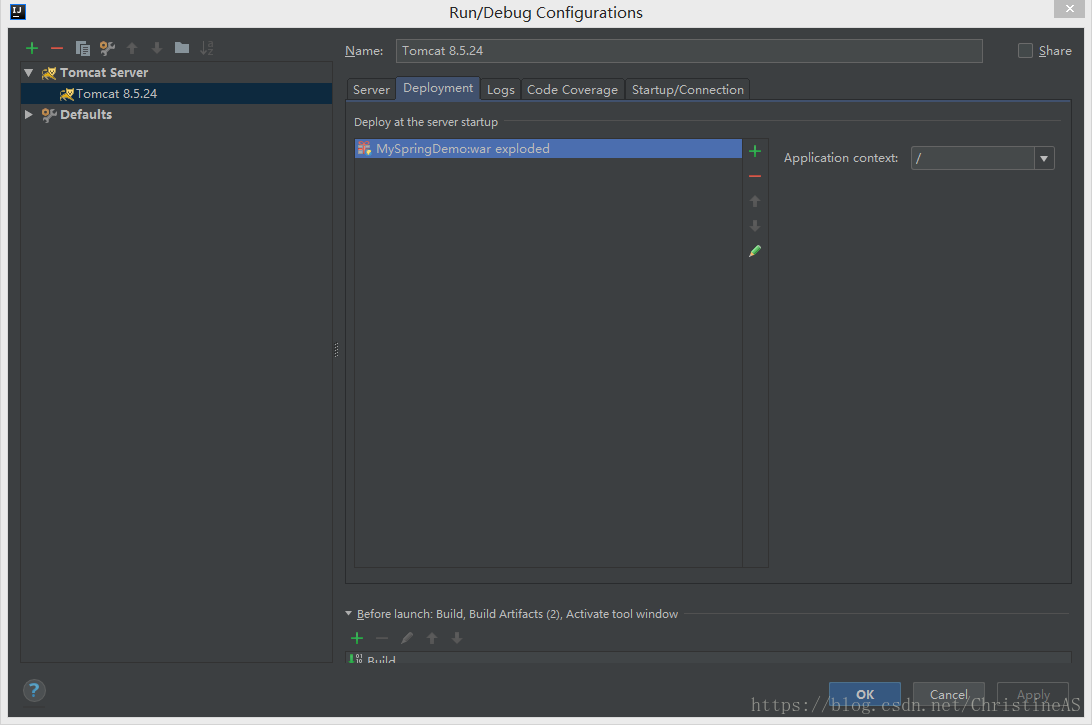Select the Tomcat 8.5.24 configuration

coord(176,93)
